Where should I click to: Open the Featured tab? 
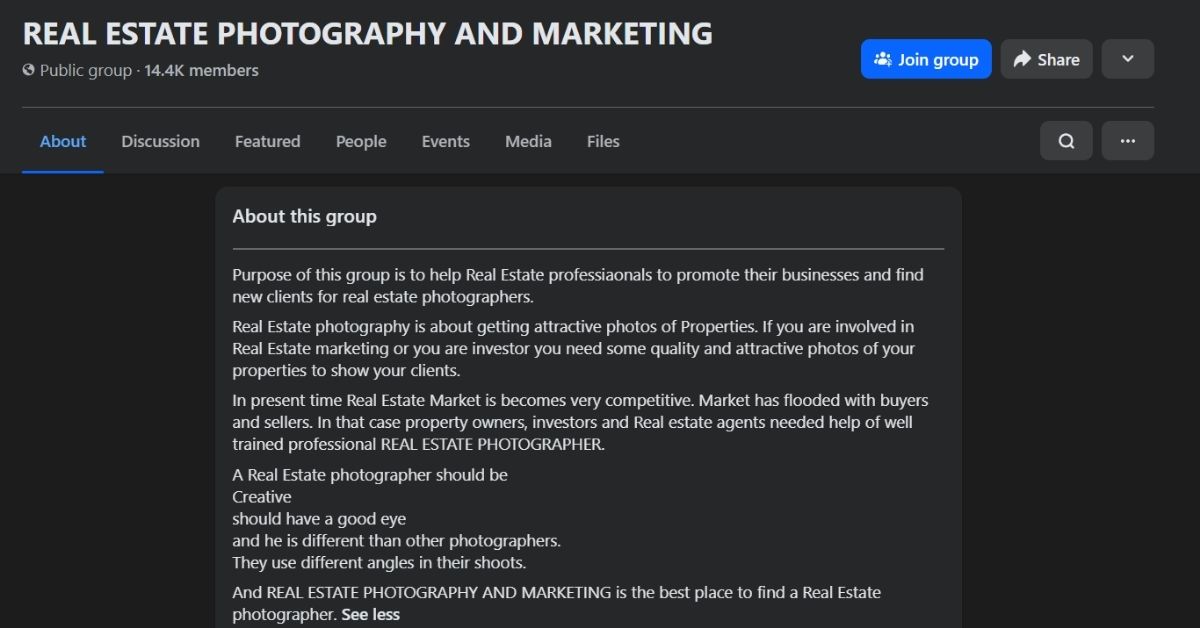click(267, 142)
